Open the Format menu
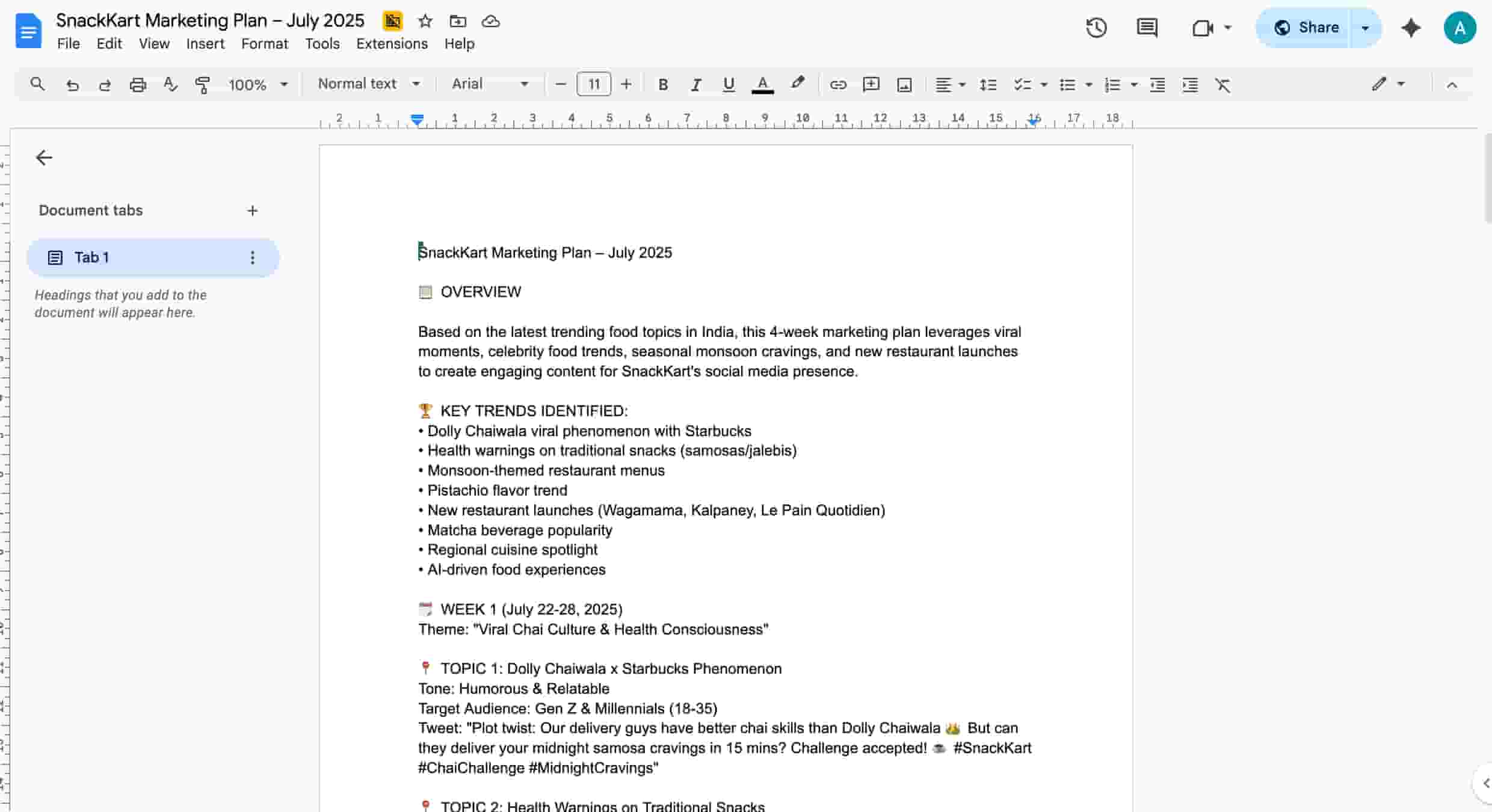Image resolution: width=1492 pixels, height=812 pixels. click(x=265, y=44)
